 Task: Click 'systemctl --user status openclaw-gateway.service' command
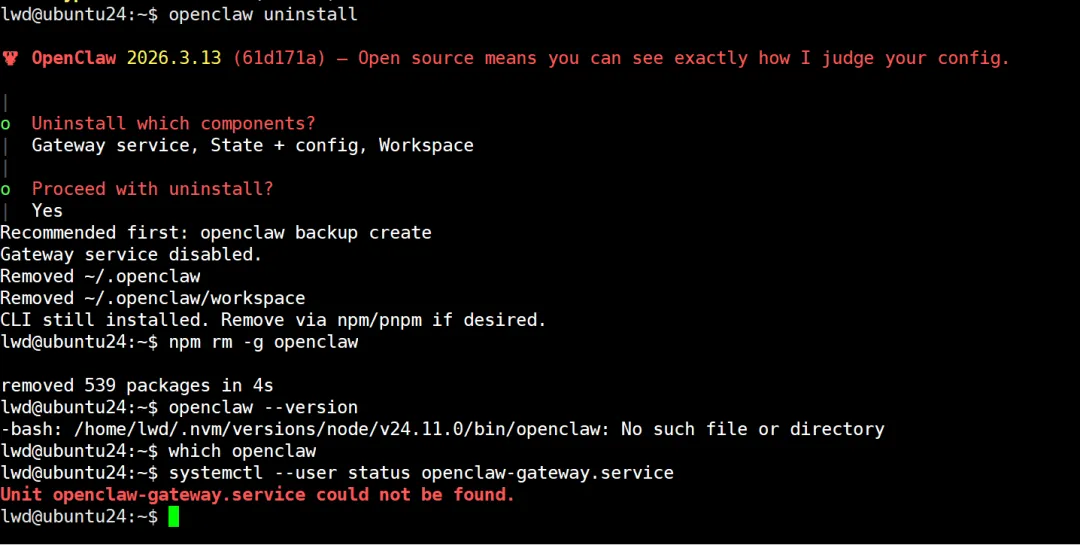click(421, 473)
